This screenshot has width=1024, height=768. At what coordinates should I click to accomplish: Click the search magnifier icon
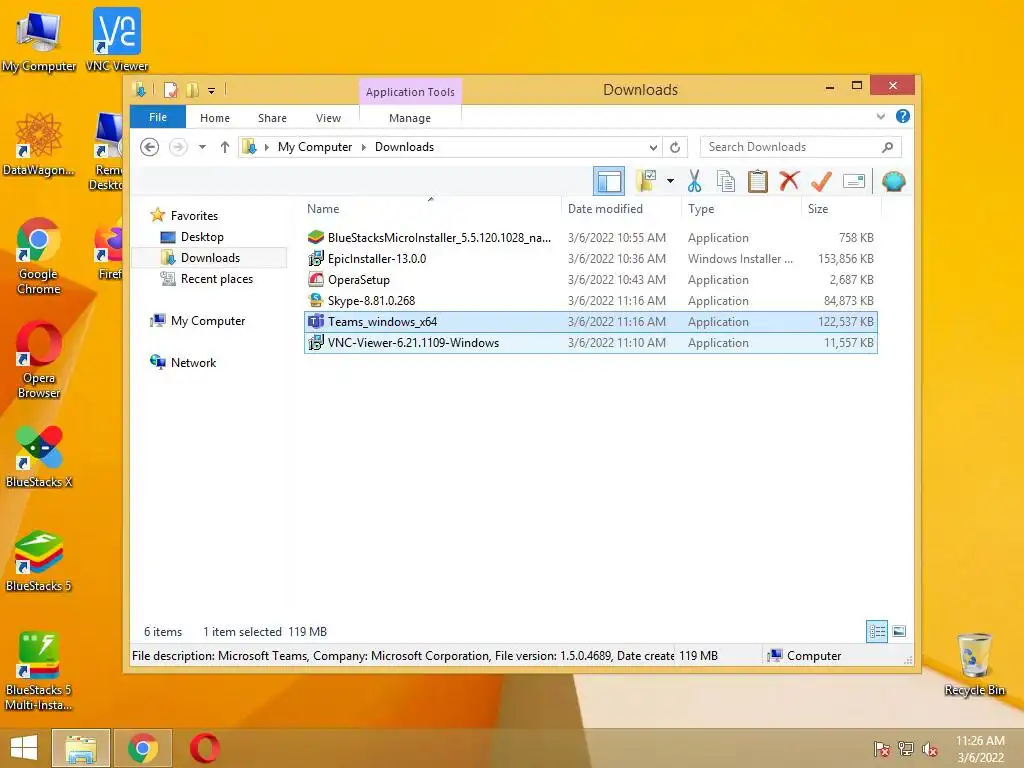887,147
